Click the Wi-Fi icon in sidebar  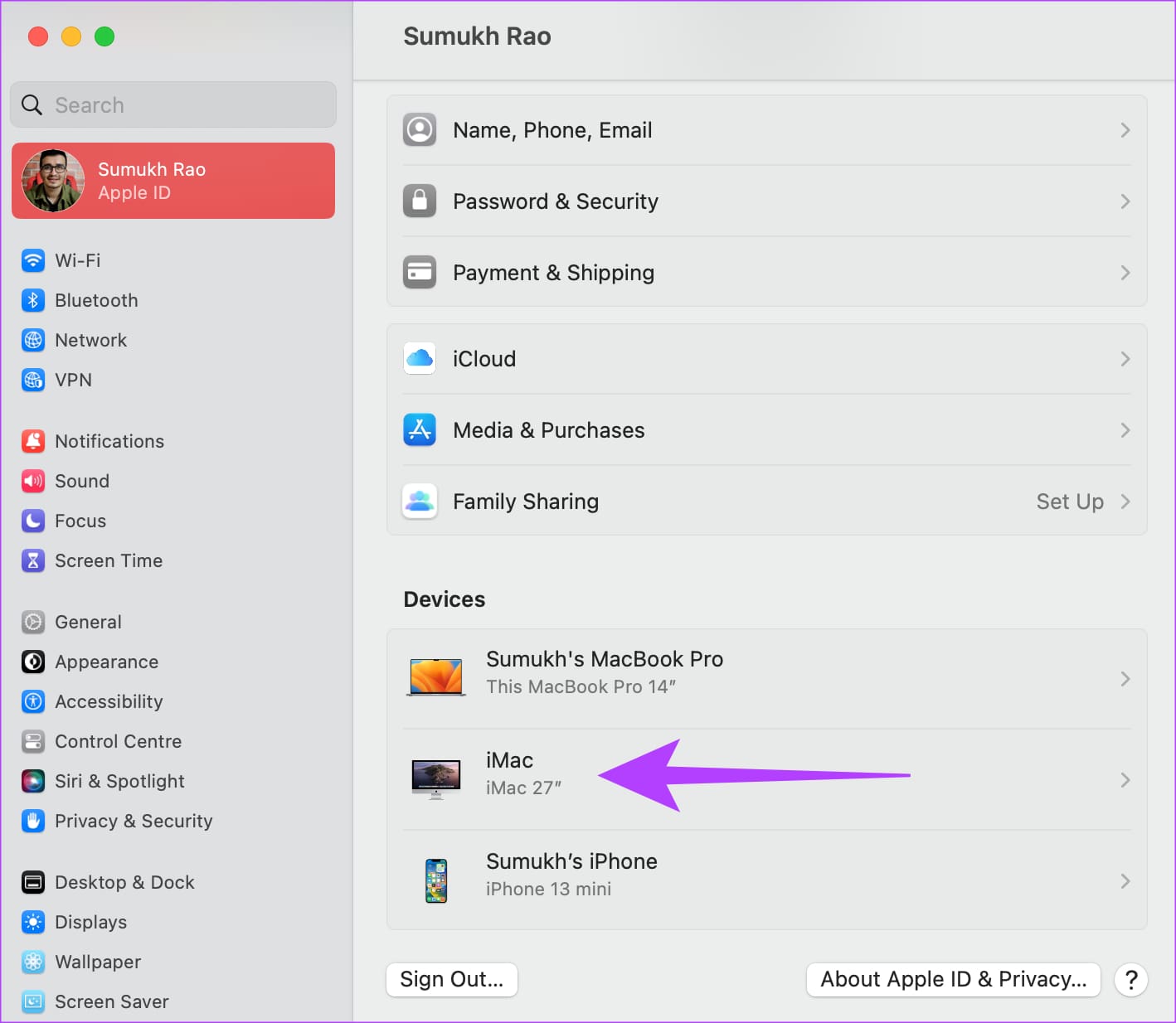33,260
